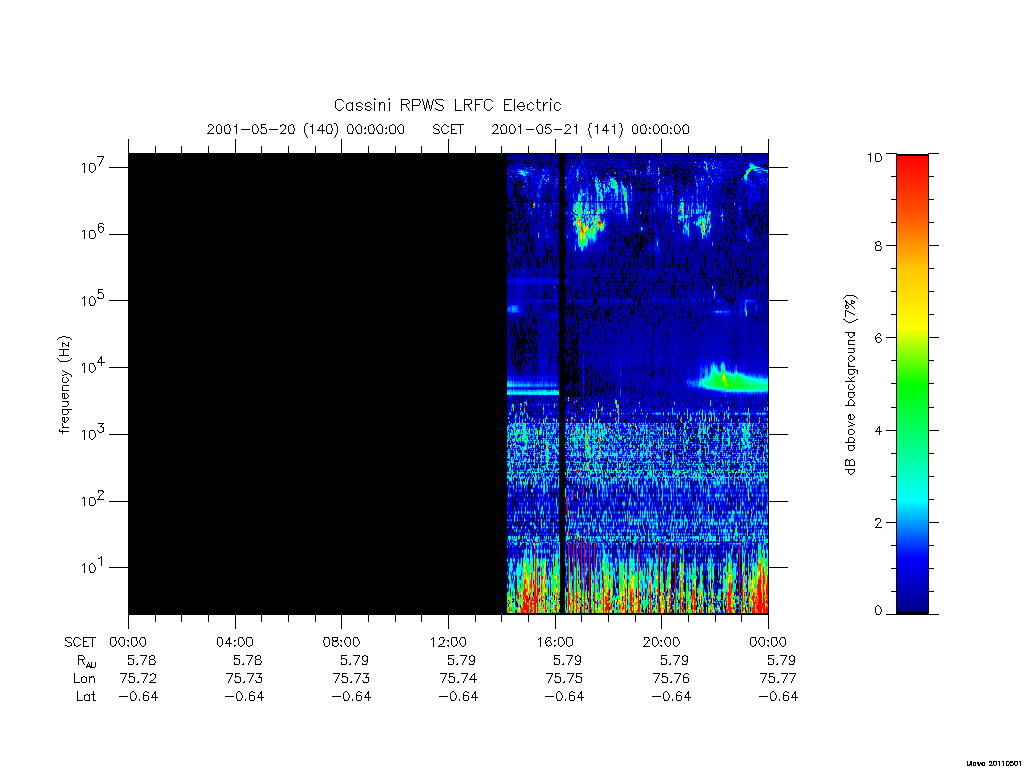Click the colorbar tick label '4'

(x=878, y=430)
